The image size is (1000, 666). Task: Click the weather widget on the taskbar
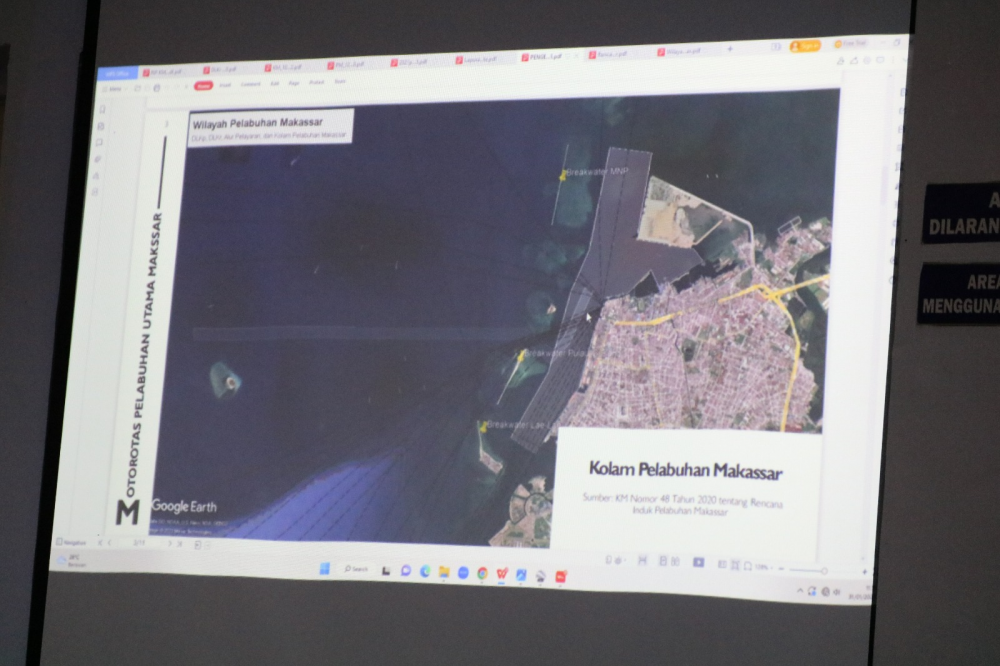pos(69,561)
